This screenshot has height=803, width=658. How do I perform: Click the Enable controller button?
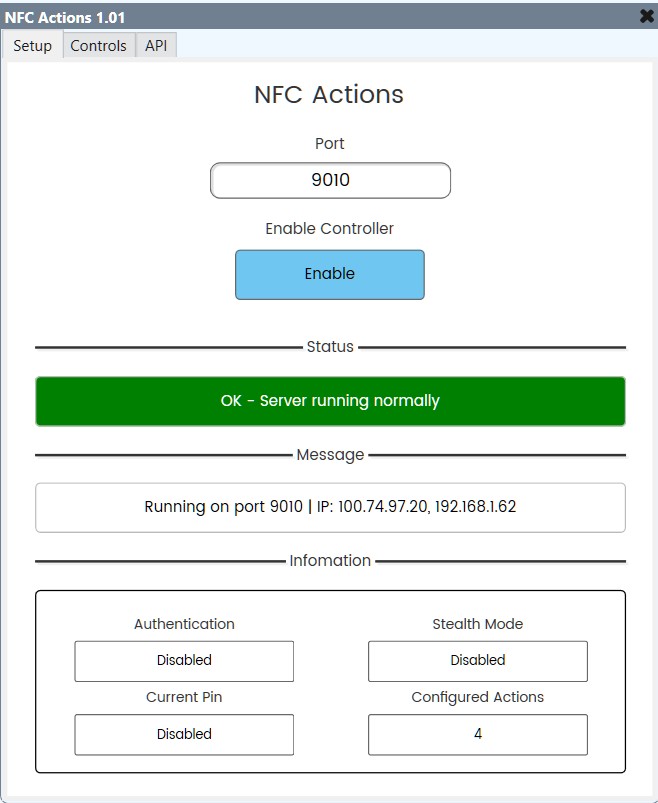pyautogui.click(x=329, y=274)
